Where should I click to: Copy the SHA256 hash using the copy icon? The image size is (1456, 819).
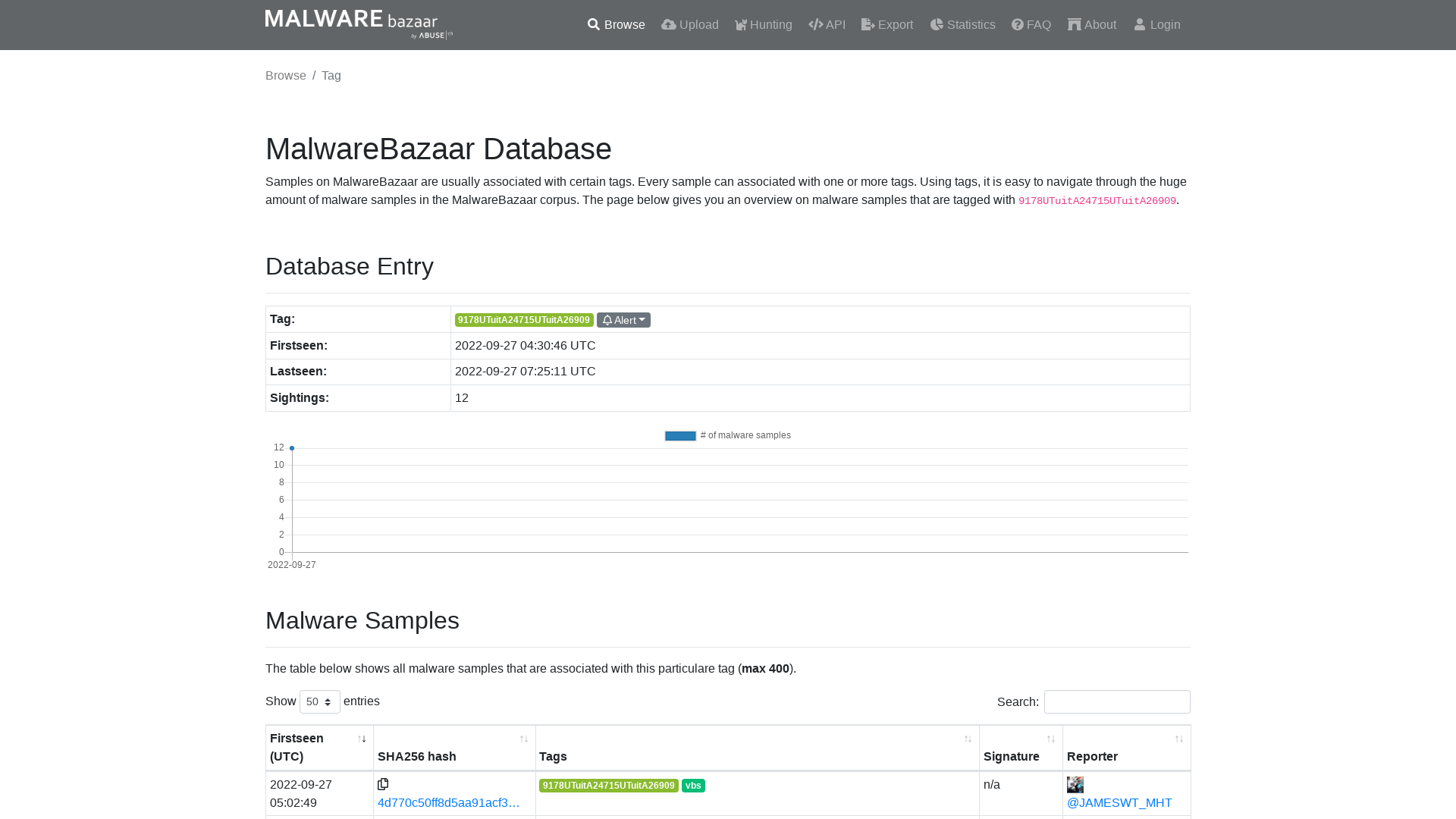383,784
